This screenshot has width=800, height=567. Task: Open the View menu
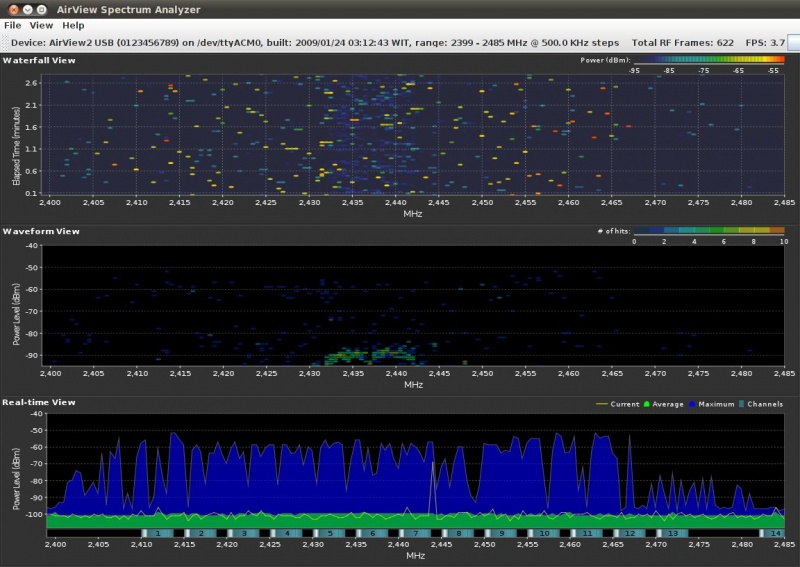pyautogui.click(x=41, y=25)
